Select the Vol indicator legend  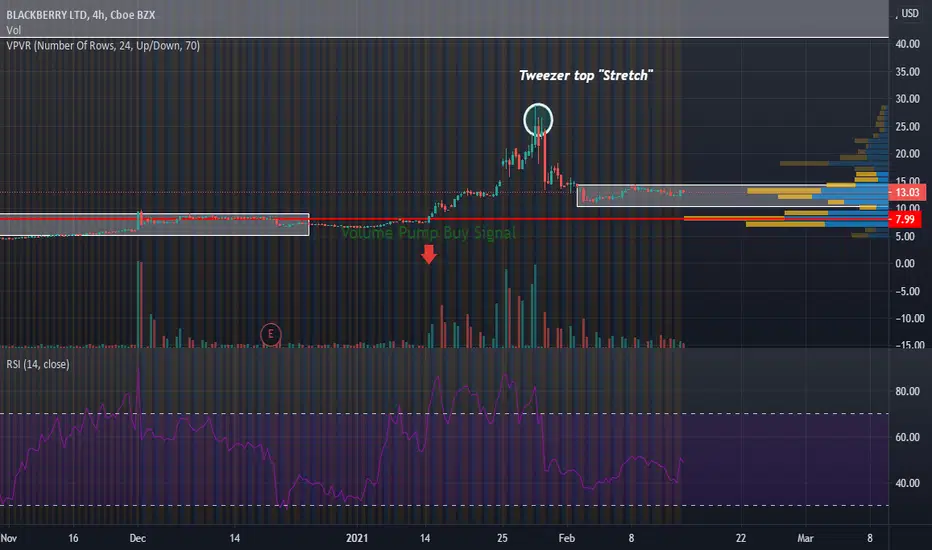point(14,30)
